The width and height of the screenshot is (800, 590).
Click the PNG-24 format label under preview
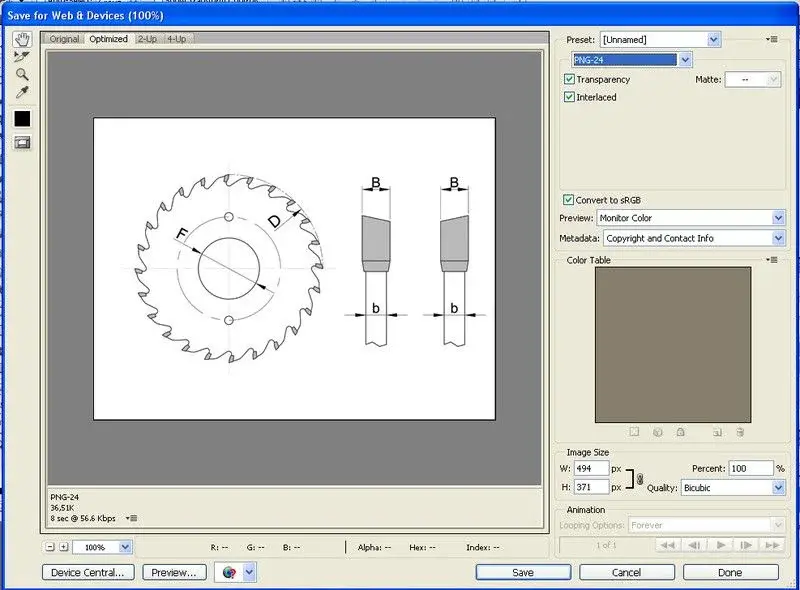[65, 497]
